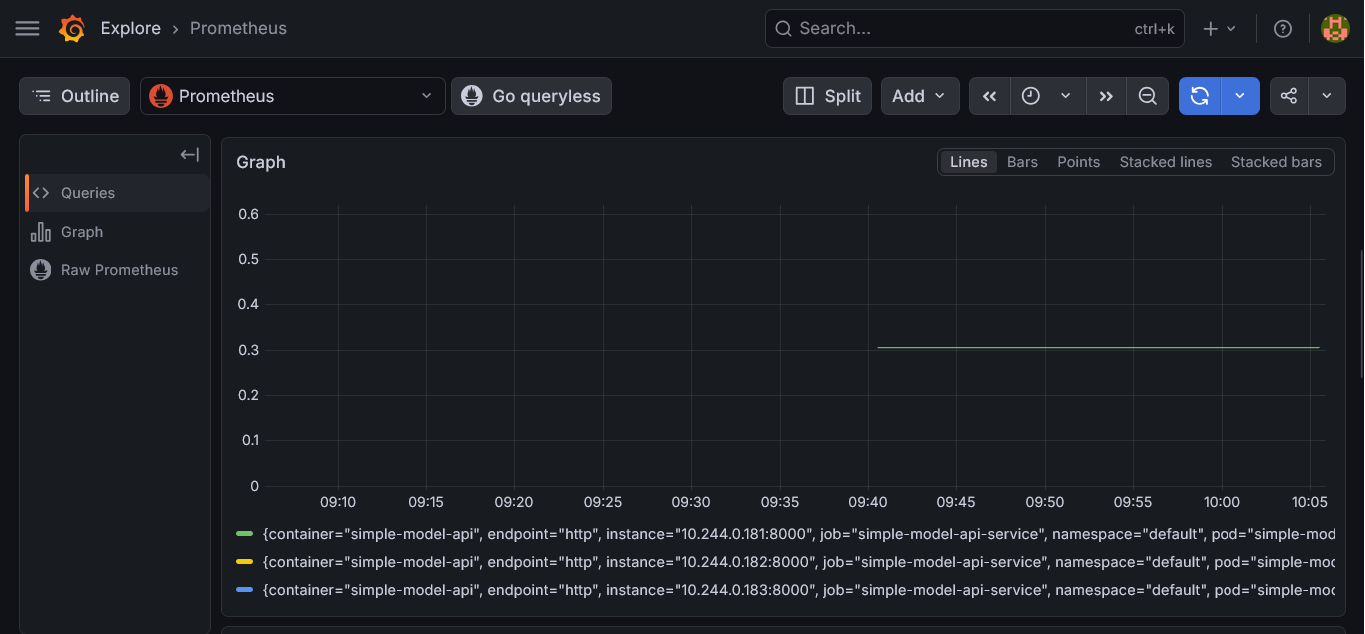Click the 0.3 y-axis label

pyautogui.click(x=248, y=350)
